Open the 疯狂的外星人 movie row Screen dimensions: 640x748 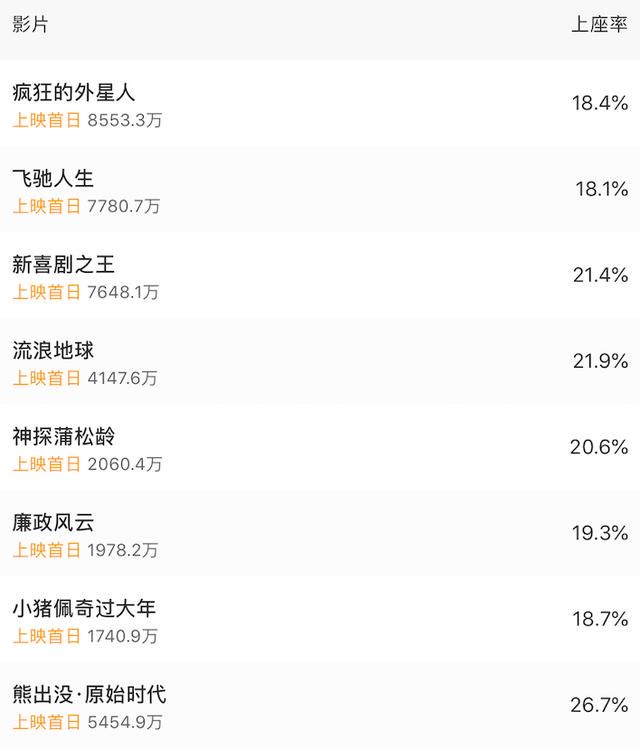pos(320,103)
